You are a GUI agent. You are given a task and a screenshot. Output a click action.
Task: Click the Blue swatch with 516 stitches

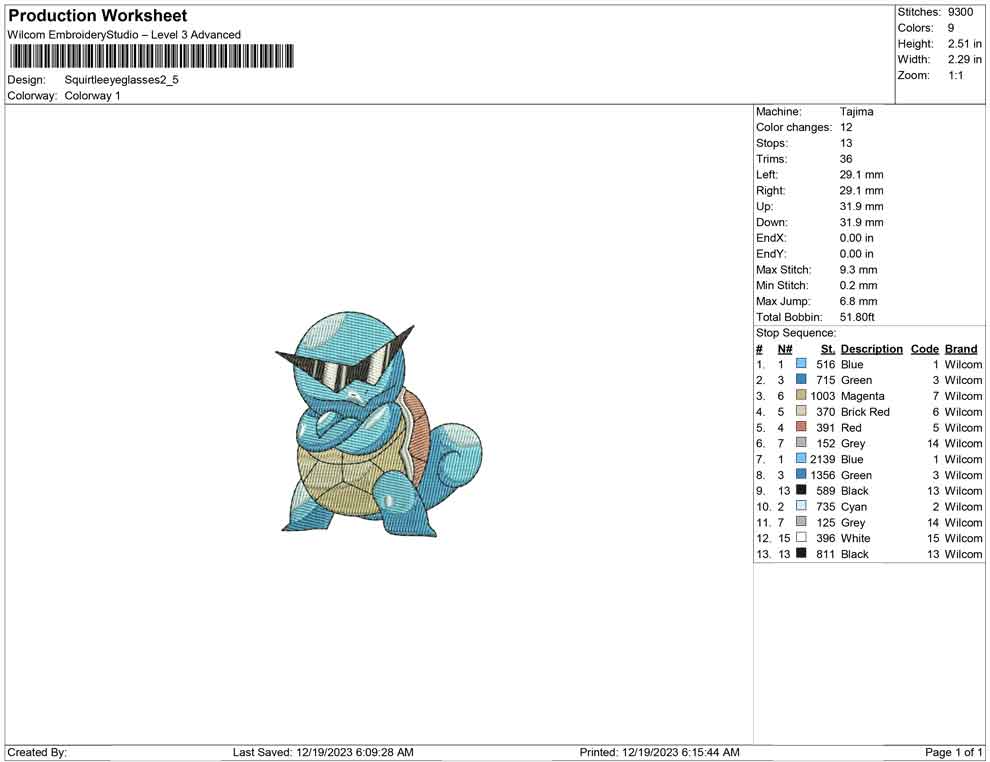pyautogui.click(x=801, y=364)
